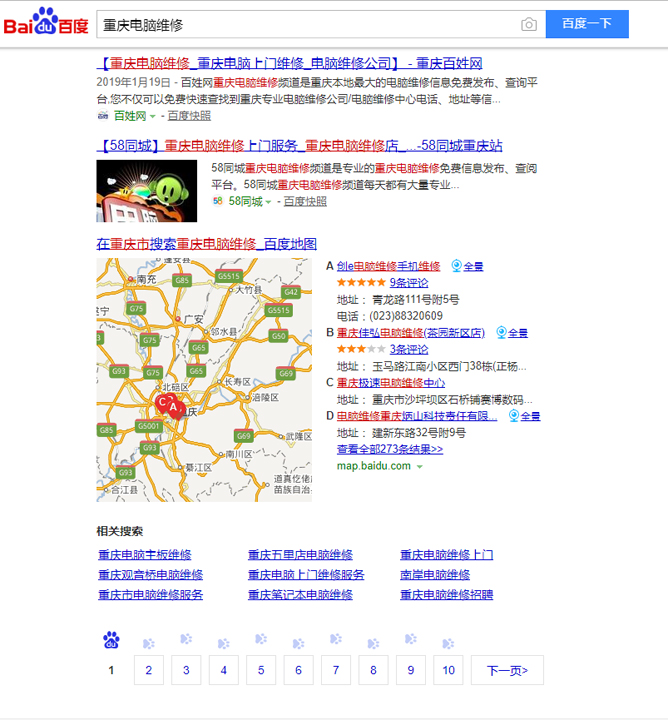Click the Baidu logo
This screenshot has width=668, height=720.
46,23
